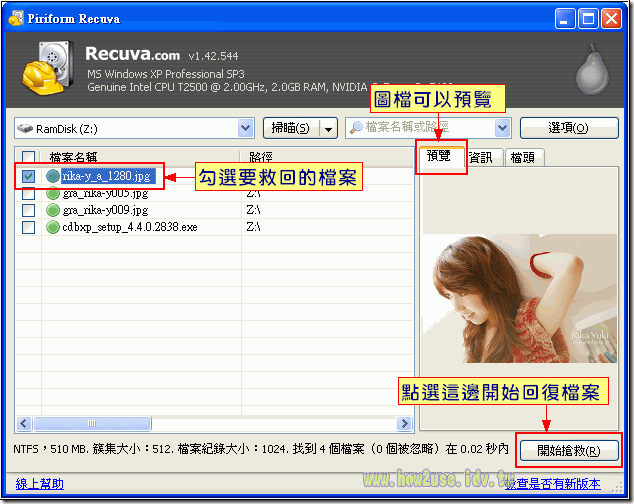The image size is (634, 504).
Task: Click the RamDisk drive icon in selector
Action: (25, 129)
